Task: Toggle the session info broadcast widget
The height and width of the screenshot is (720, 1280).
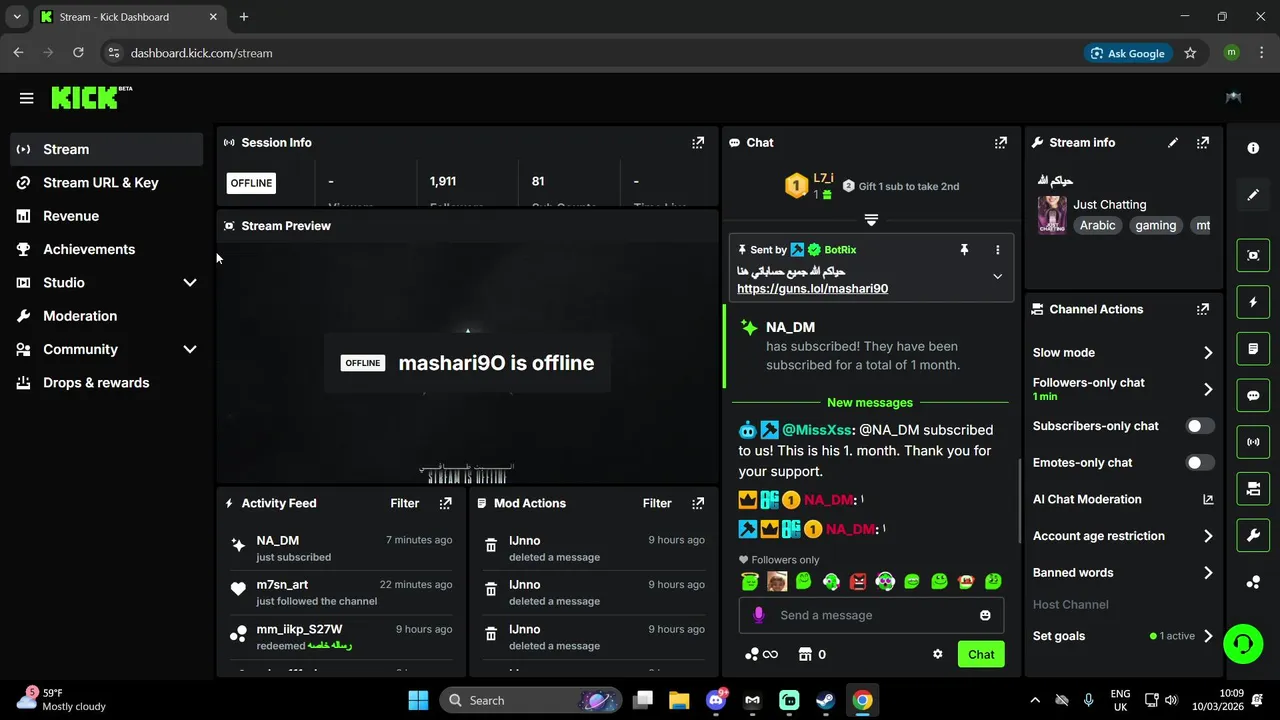Action: (x=1253, y=442)
